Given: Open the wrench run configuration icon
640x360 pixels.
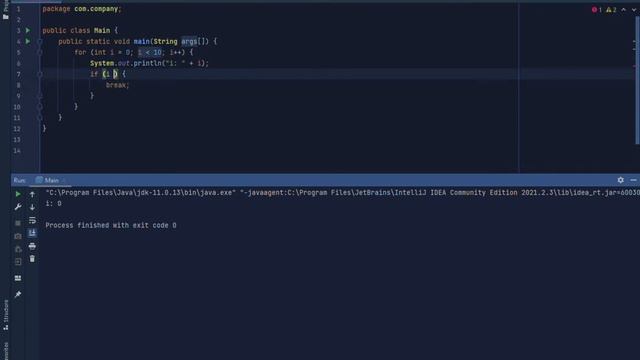Looking at the screenshot, I should [x=18, y=207].
